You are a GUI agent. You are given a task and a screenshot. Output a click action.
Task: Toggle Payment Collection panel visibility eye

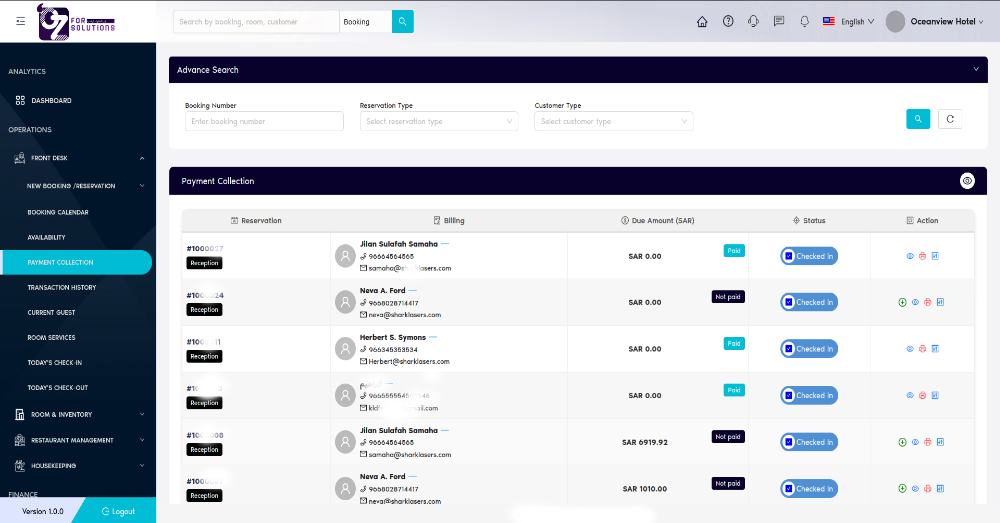click(x=967, y=181)
